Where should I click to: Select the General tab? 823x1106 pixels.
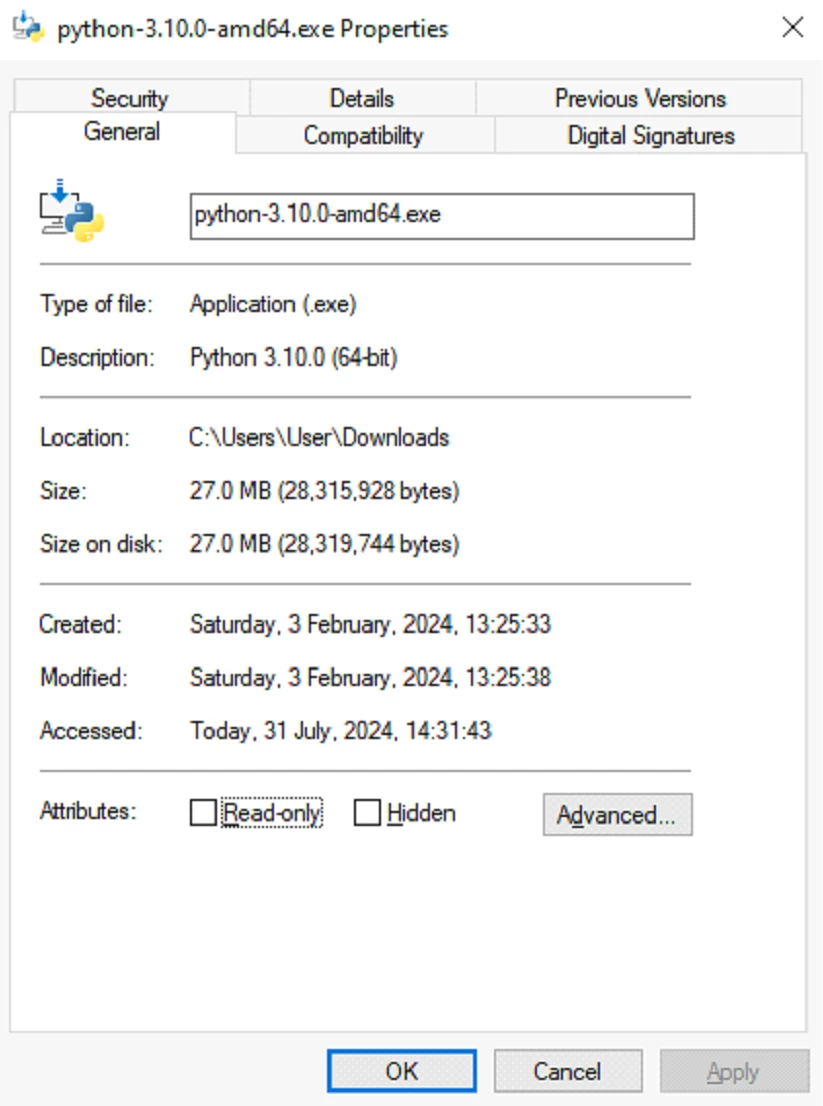(122, 132)
